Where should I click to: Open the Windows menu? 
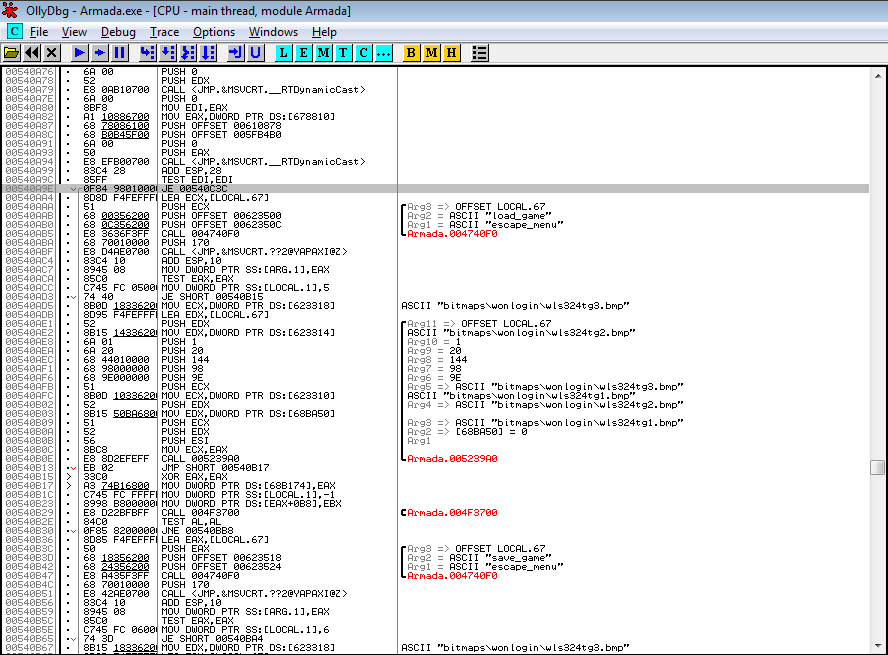[x=273, y=32]
